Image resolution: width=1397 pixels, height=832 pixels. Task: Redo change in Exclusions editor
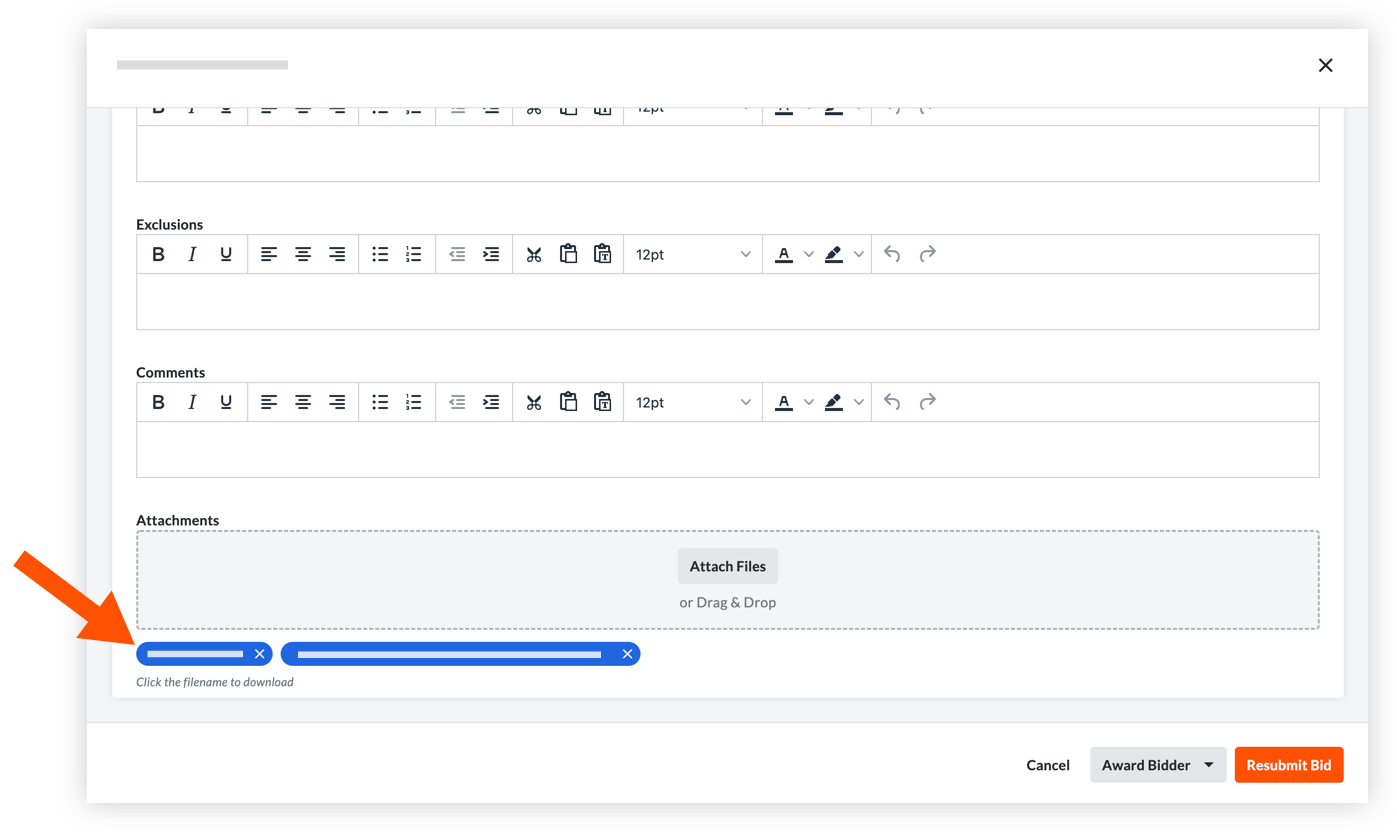927,254
